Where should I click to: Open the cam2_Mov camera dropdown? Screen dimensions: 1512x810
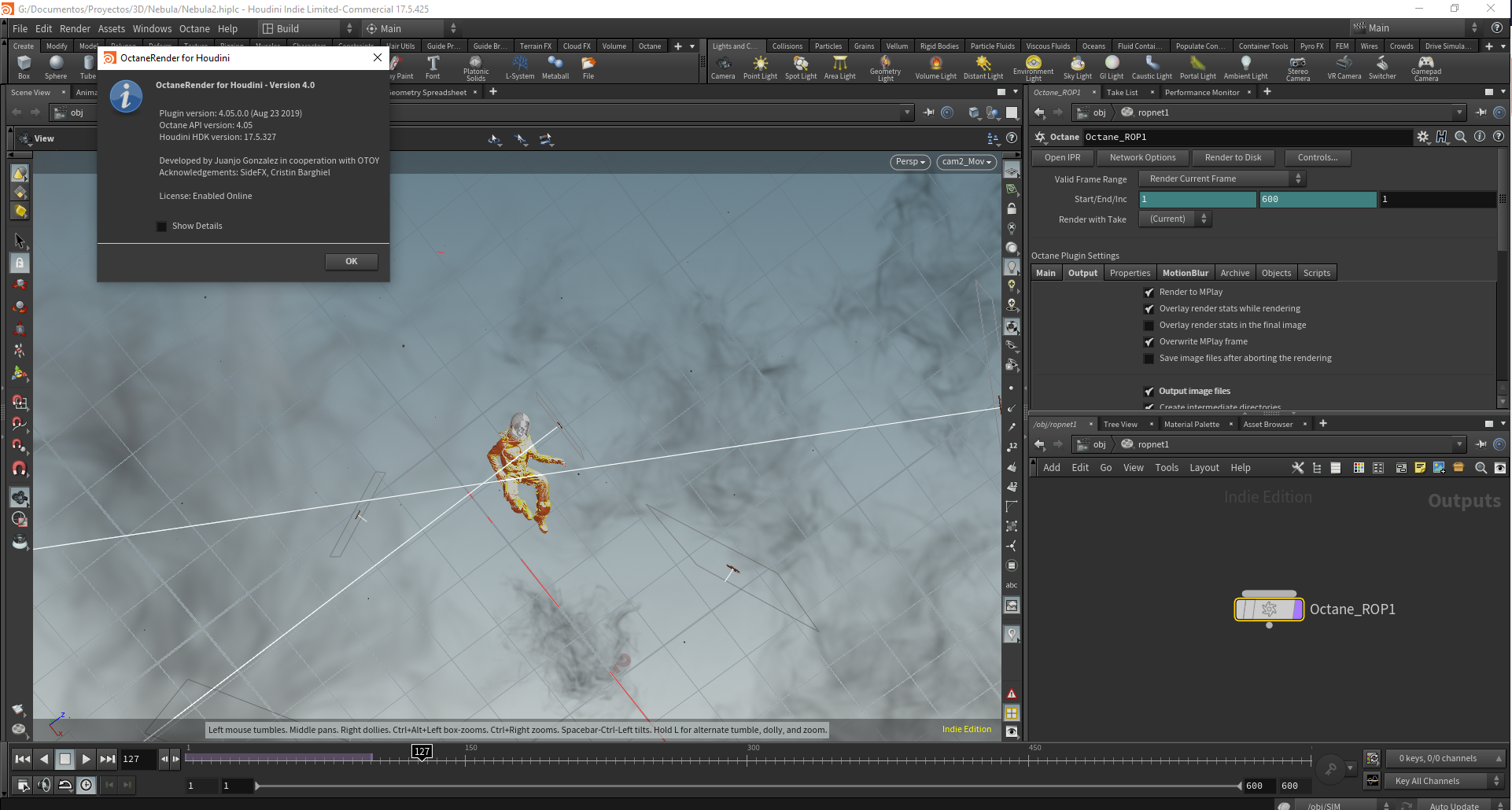tap(967, 162)
